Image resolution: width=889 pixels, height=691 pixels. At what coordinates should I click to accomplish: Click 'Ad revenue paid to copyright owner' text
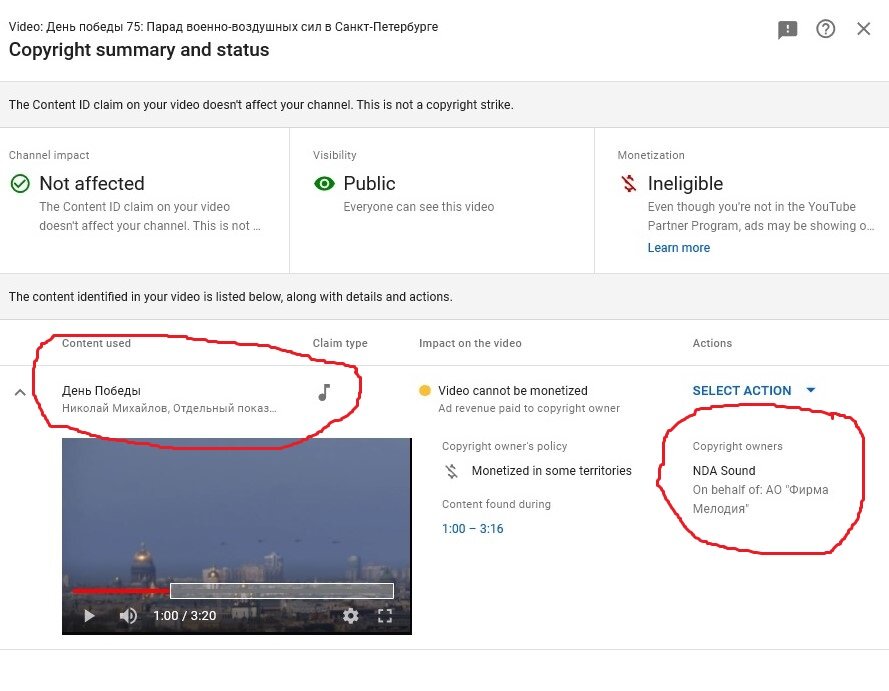528,408
